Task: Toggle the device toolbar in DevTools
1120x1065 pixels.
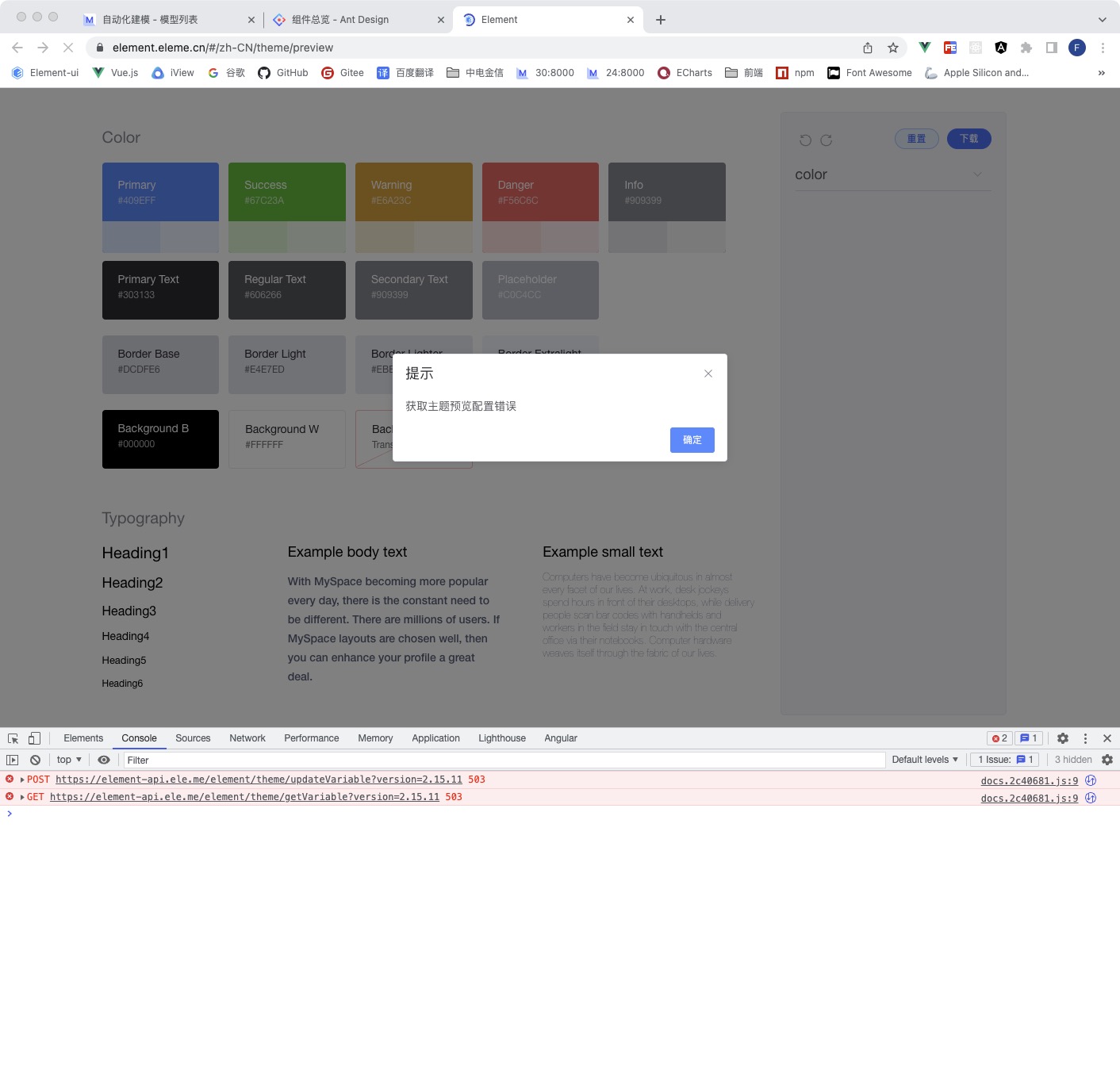Action: click(x=33, y=738)
